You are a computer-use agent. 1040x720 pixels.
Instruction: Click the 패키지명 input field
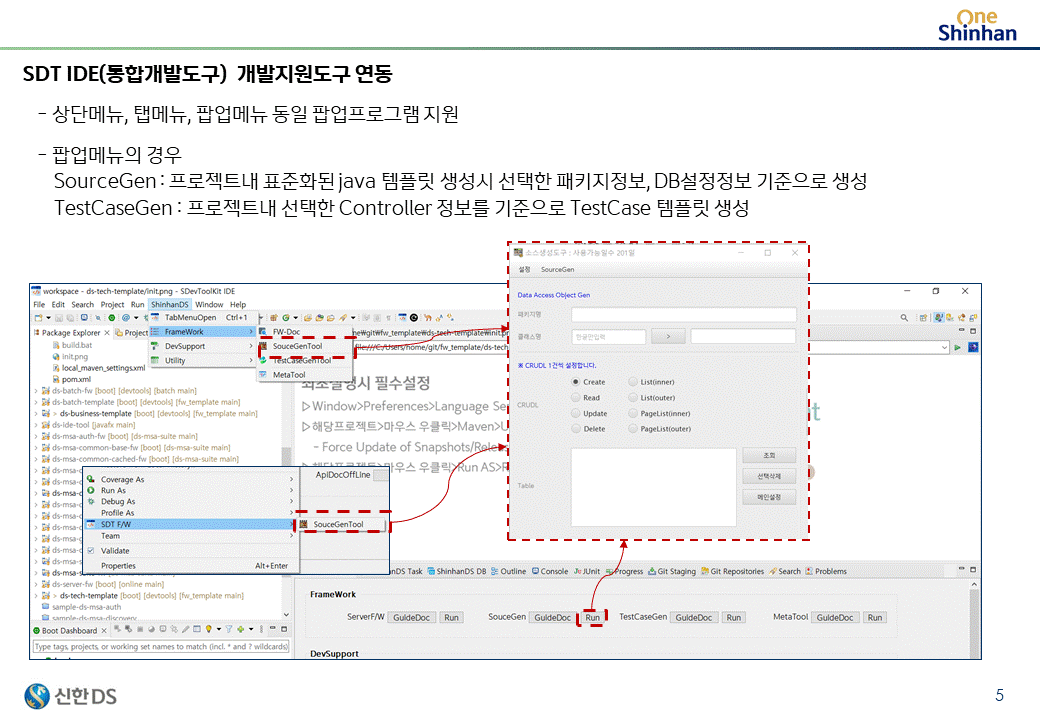[683, 314]
